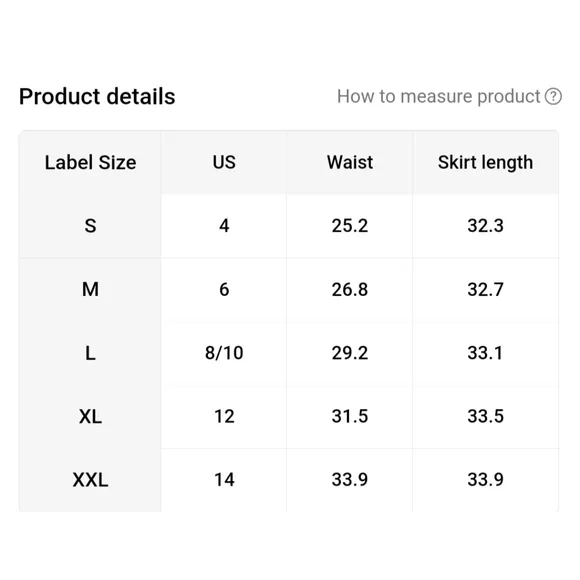580x580 pixels.
Task: Click US size 14 cell
Action: point(224,480)
